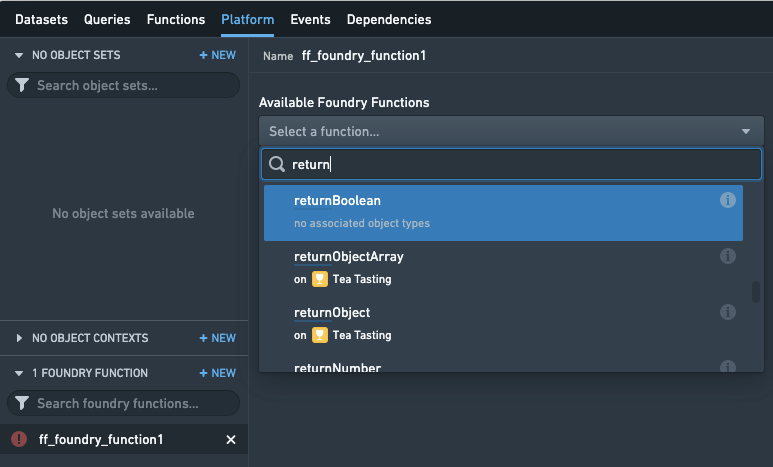This screenshot has height=467, width=773.
Task: Click the red error icon on ff_foundry_function1
Action: 19,439
